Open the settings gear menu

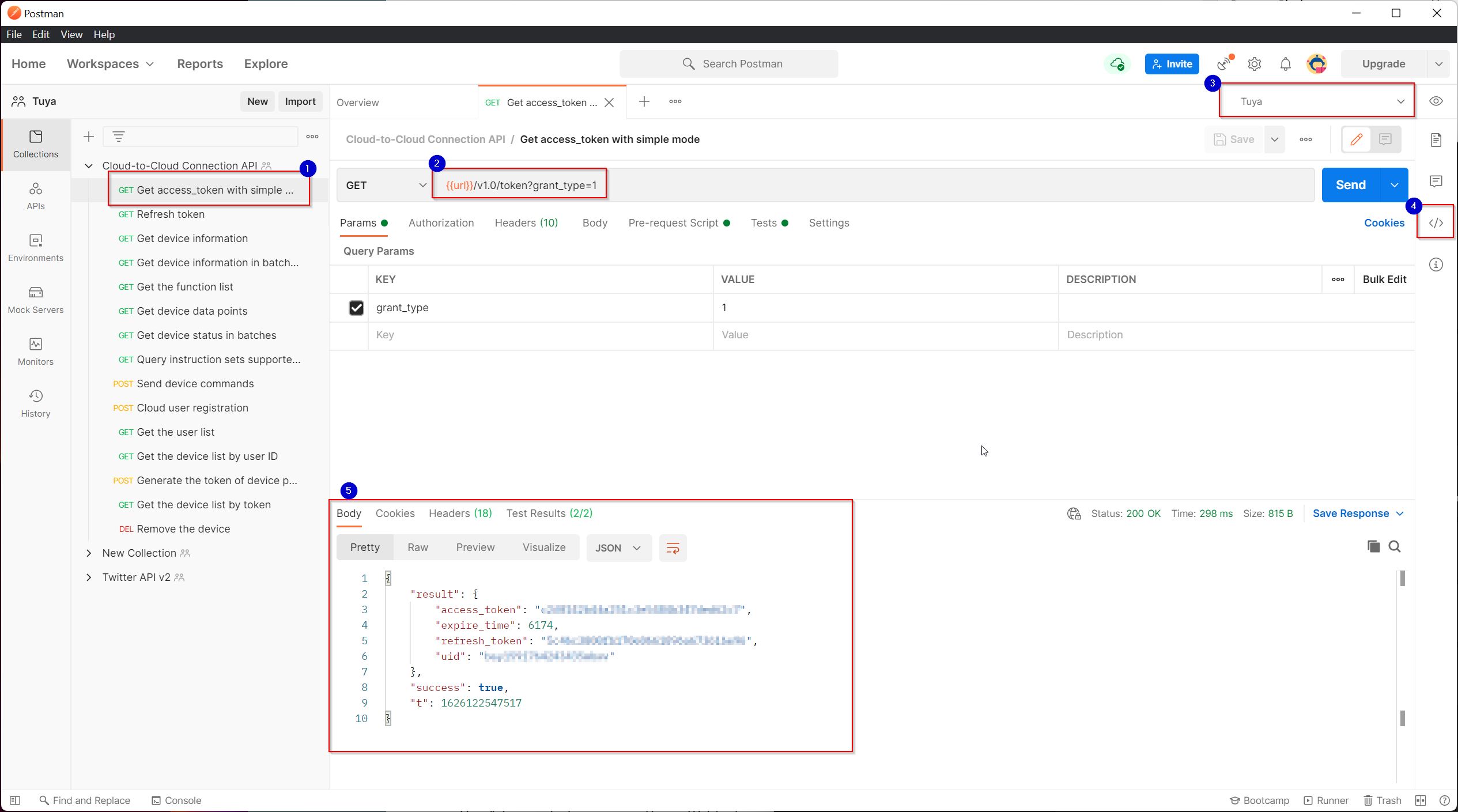point(1255,63)
